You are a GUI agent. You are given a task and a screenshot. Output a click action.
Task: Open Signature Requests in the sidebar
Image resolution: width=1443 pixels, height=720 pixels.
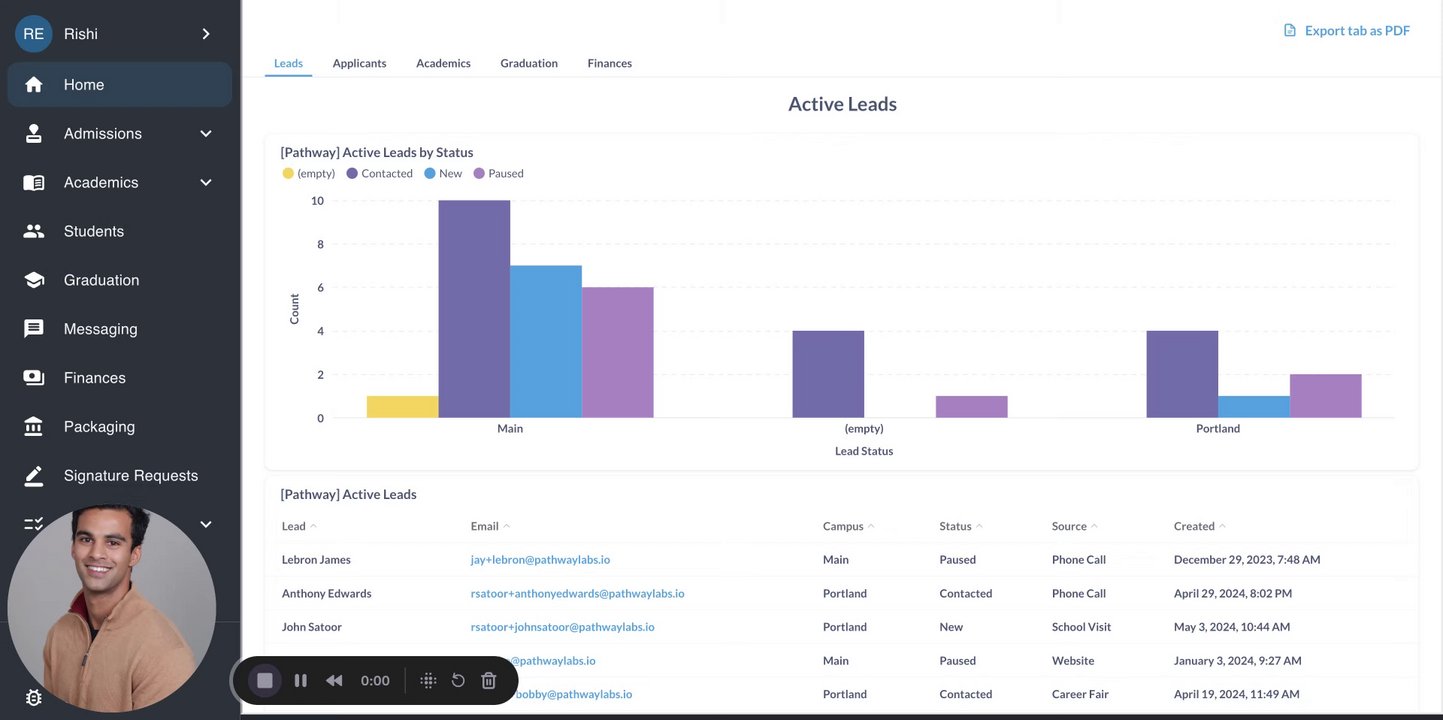point(120,476)
